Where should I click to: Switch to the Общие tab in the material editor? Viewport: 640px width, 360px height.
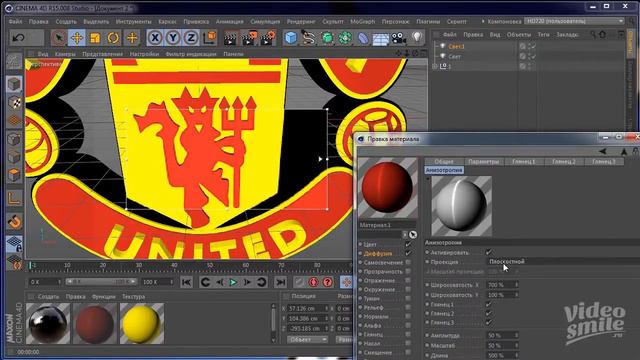(444, 162)
